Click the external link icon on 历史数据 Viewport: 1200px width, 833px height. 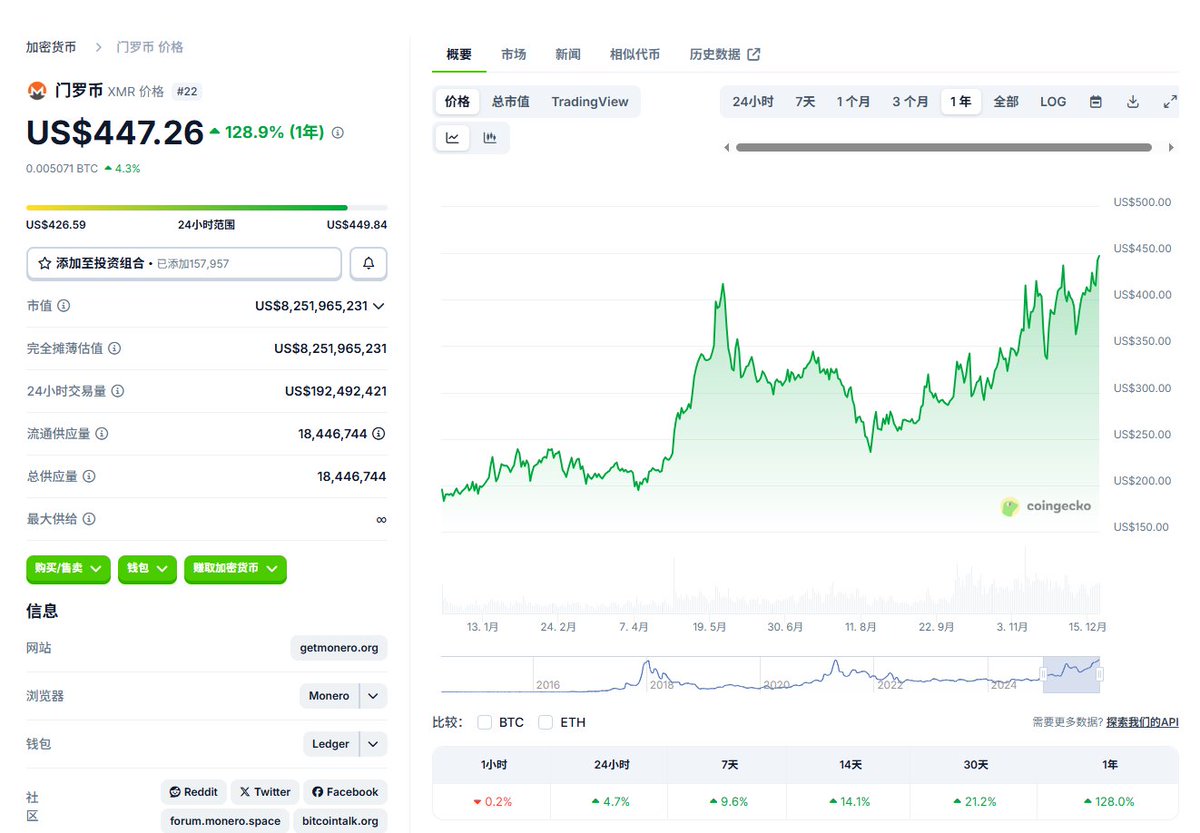tap(754, 54)
